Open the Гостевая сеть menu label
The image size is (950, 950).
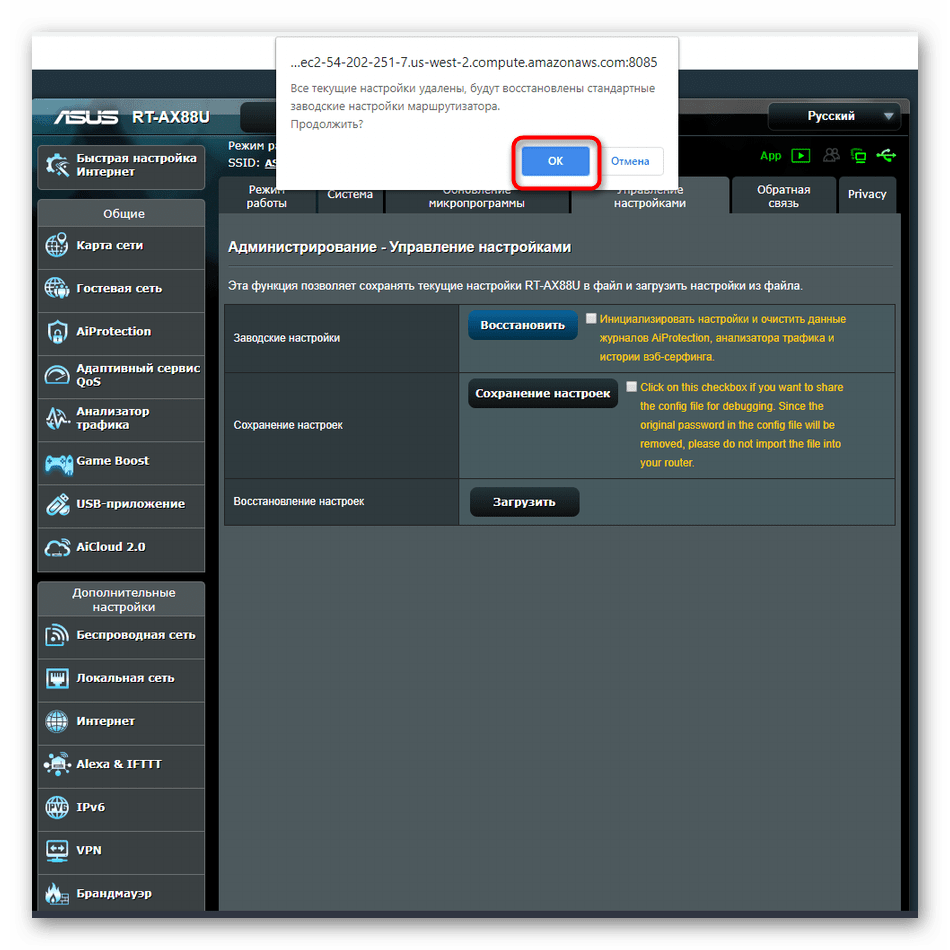119,288
